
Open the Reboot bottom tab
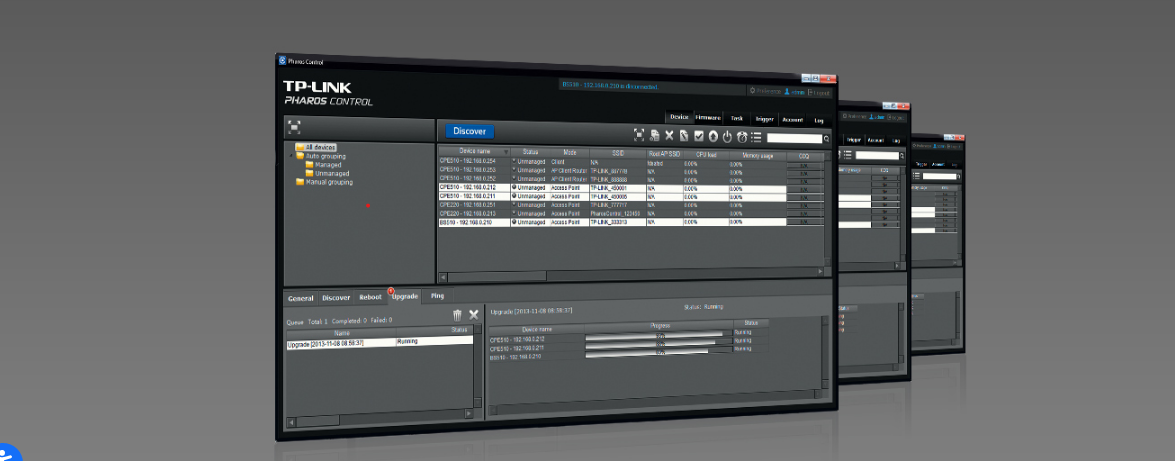370,297
